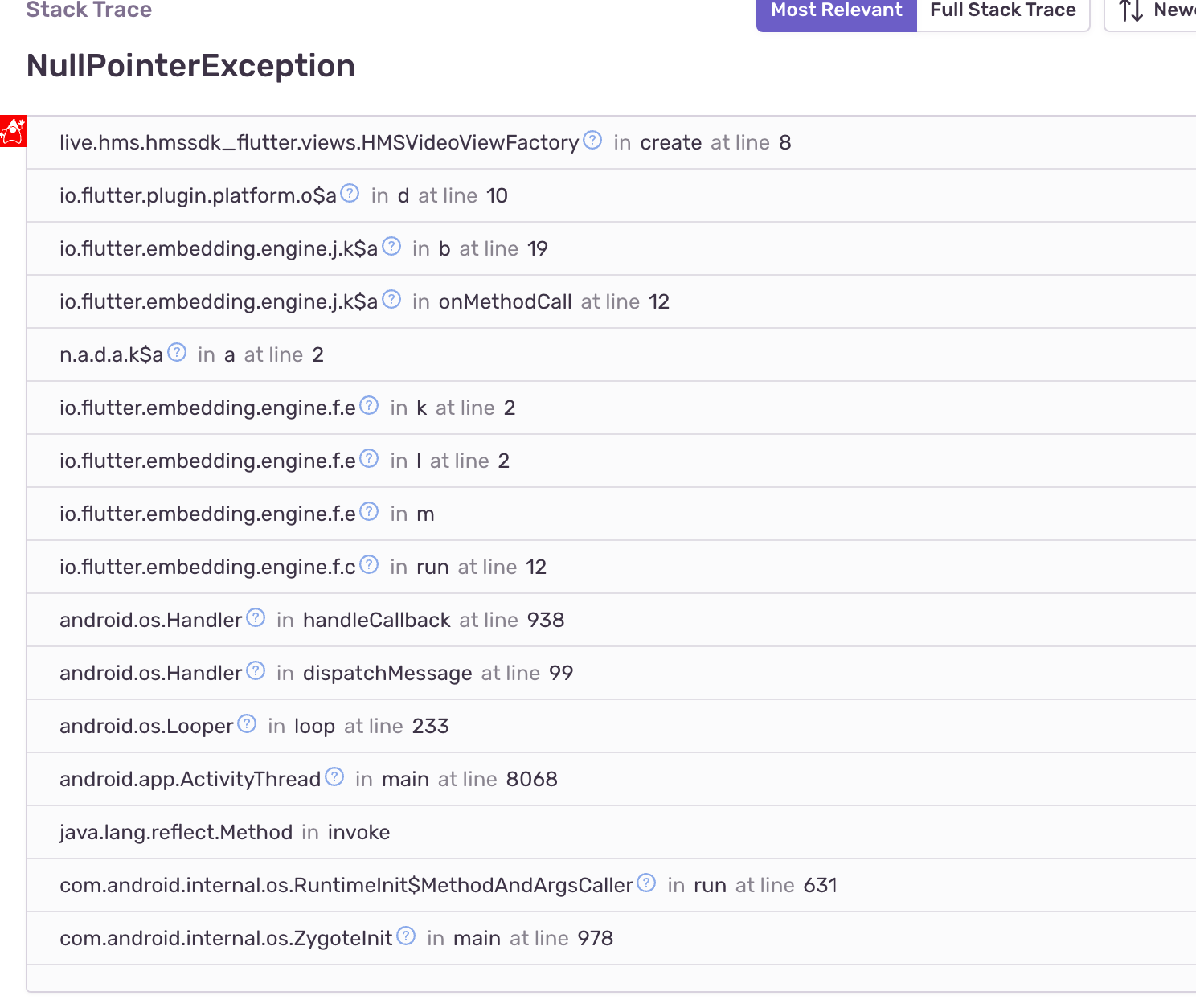This screenshot has height=1008, width=1196.
Task: Select the Most Relevant tab
Action: tap(835, 10)
